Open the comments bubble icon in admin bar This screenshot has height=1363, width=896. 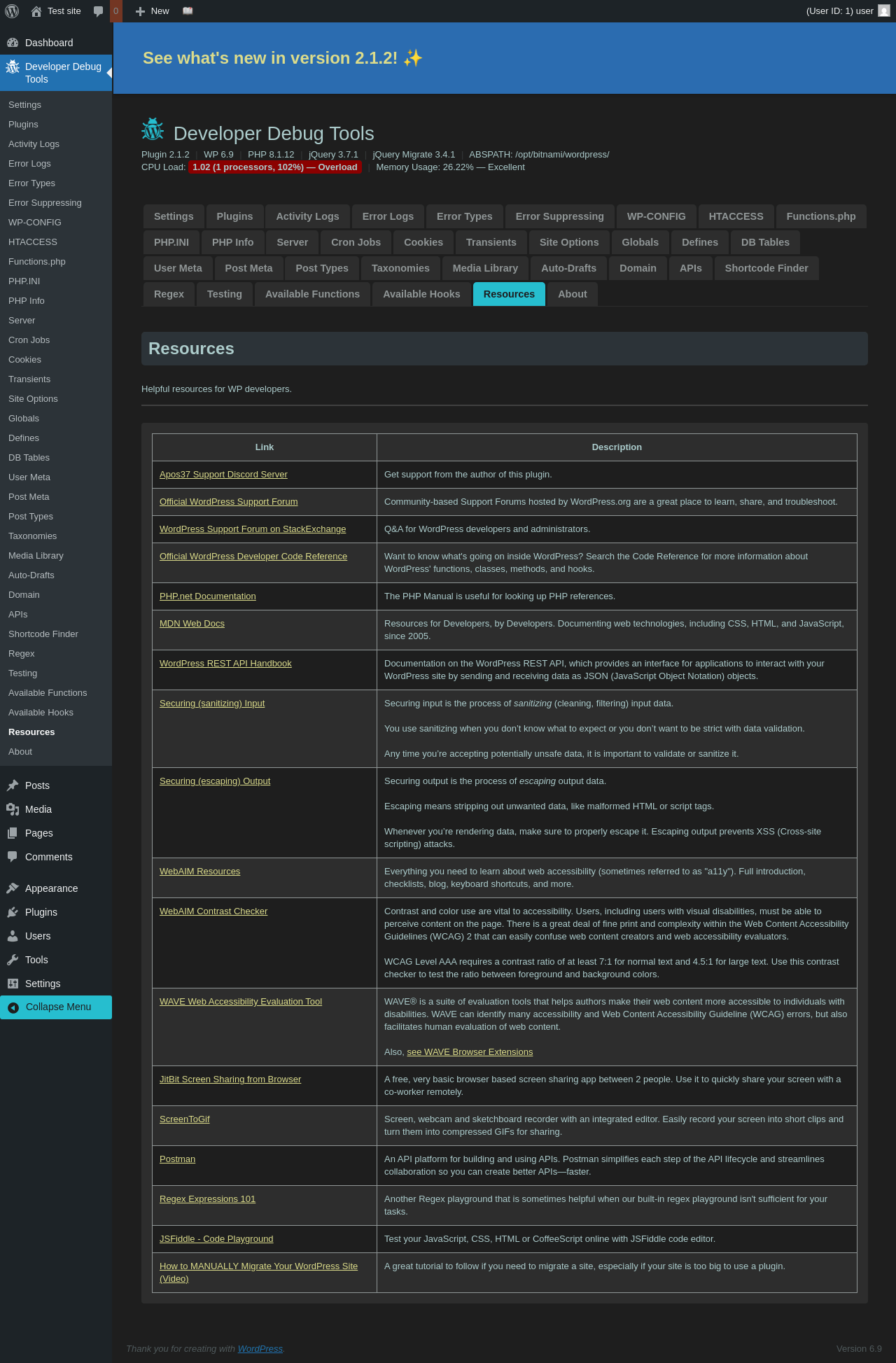99,11
